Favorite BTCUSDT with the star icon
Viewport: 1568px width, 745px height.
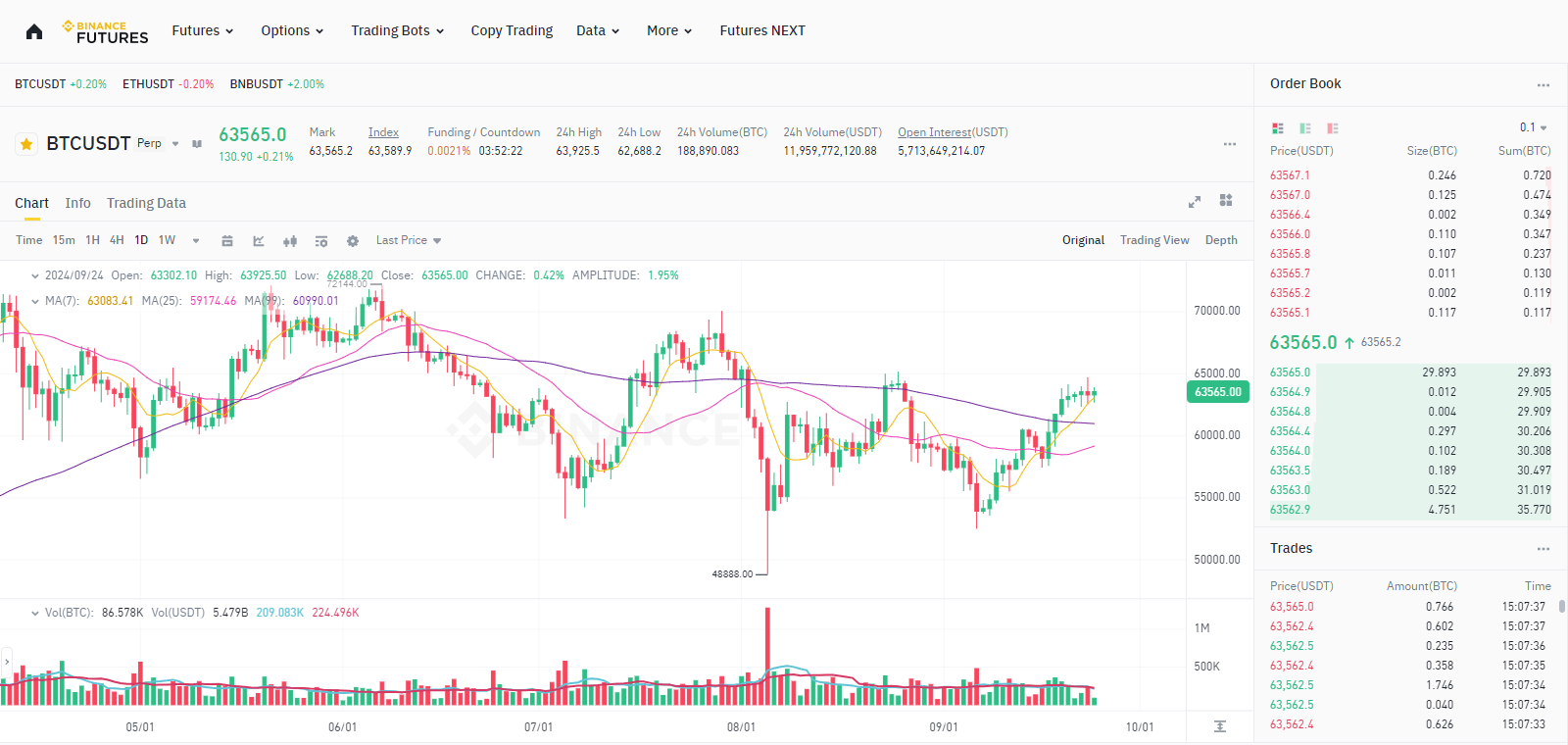[x=26, y=144]
